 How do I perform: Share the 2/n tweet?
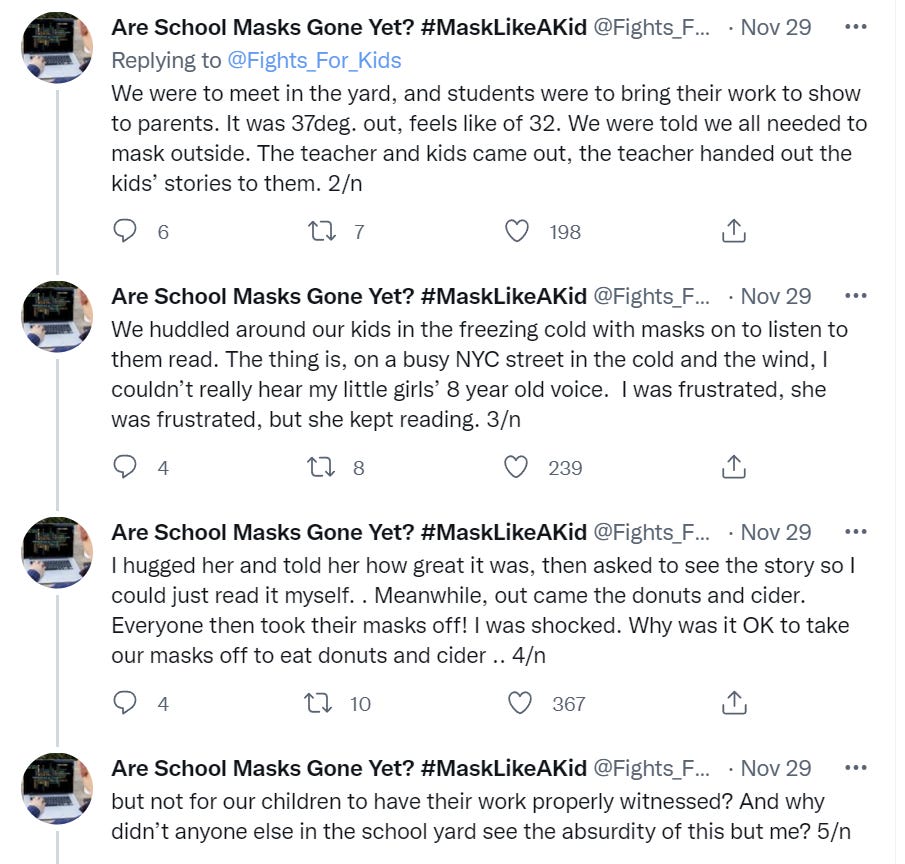coord(733,232)
